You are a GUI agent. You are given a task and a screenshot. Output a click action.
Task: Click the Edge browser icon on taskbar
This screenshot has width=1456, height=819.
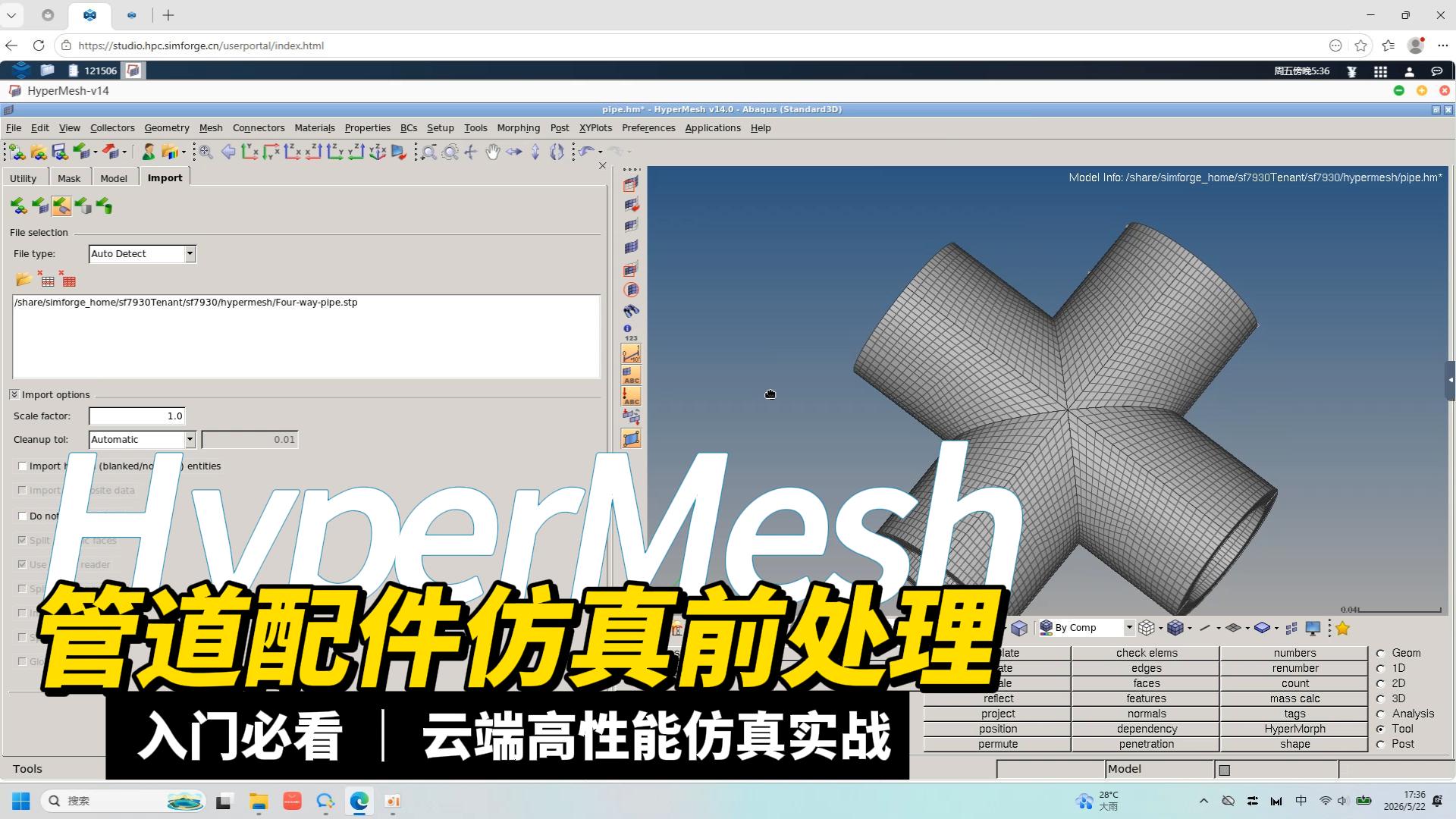359,801
